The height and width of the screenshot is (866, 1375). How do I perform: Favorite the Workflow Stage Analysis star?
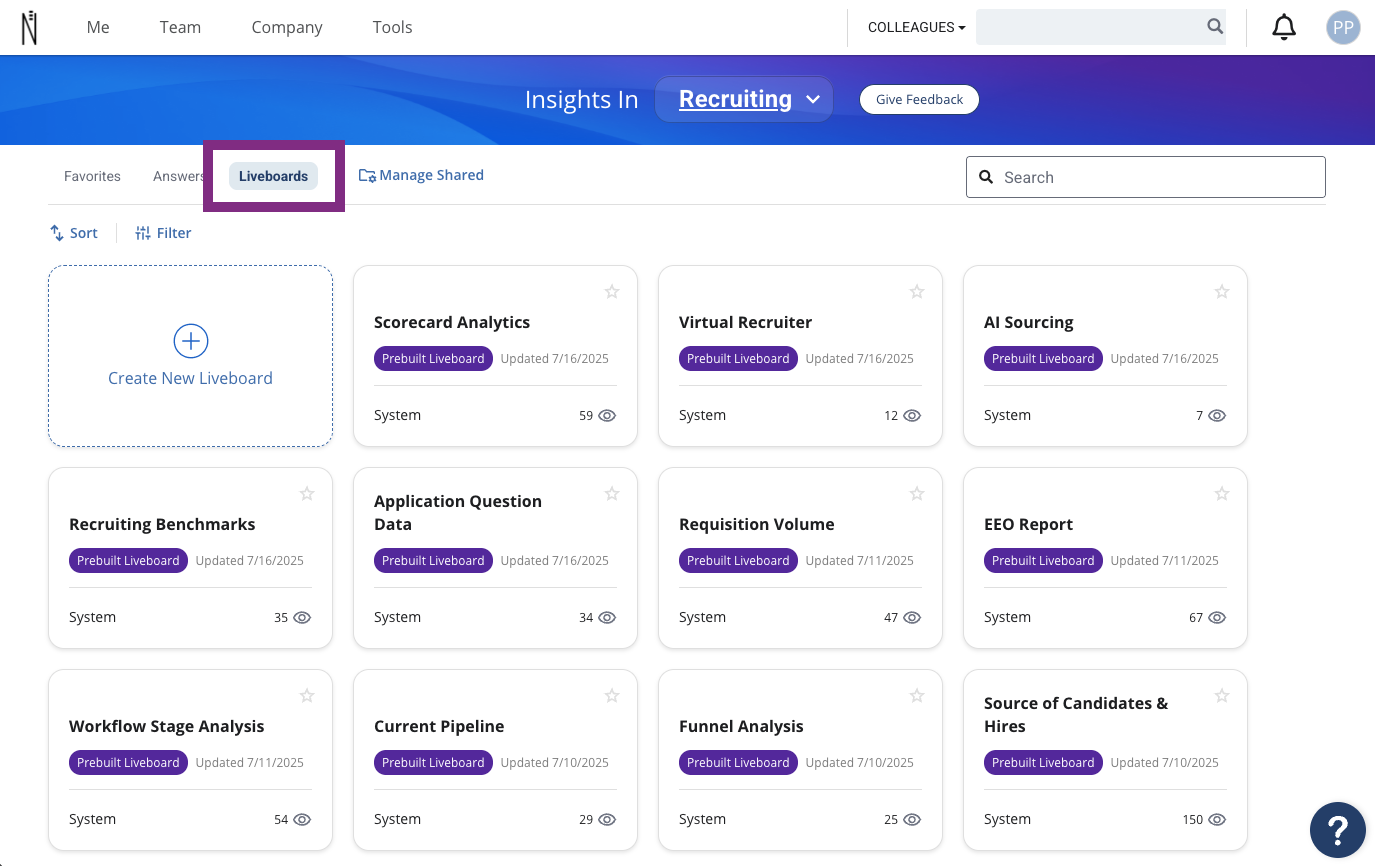pyautogui.click(x=307, y=696)
